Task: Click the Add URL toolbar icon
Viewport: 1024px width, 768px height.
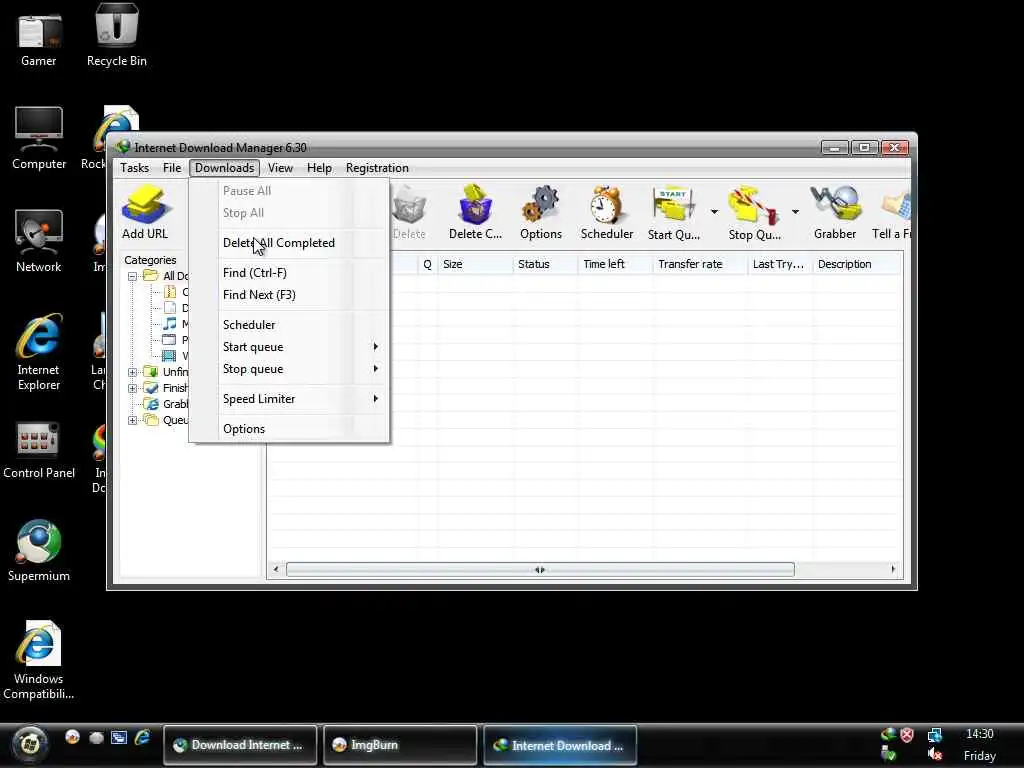Action: point(144,212)
